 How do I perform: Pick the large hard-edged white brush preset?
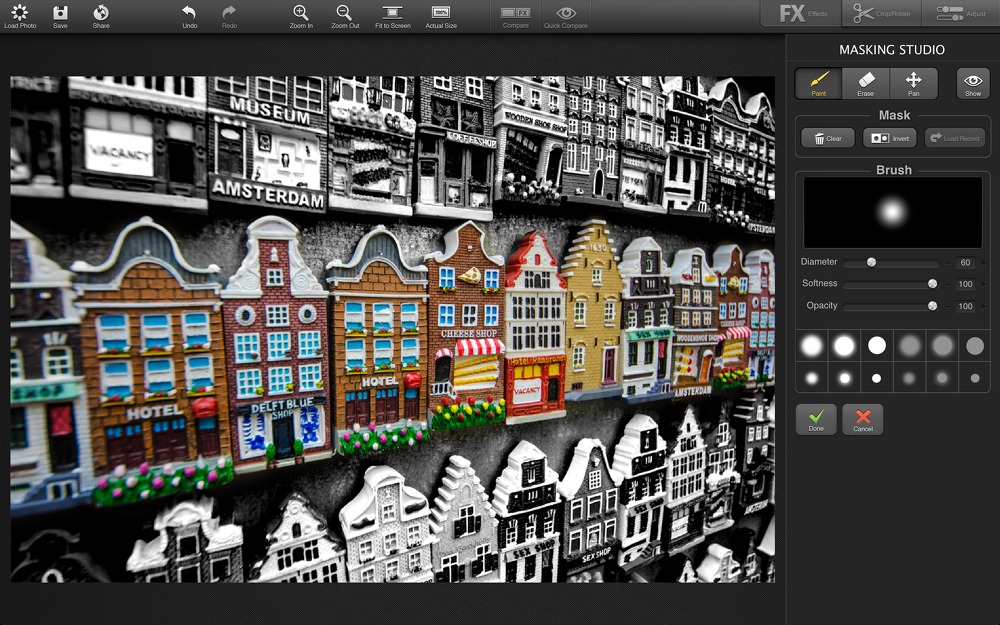pyautogui.click(x=877, y=346)
